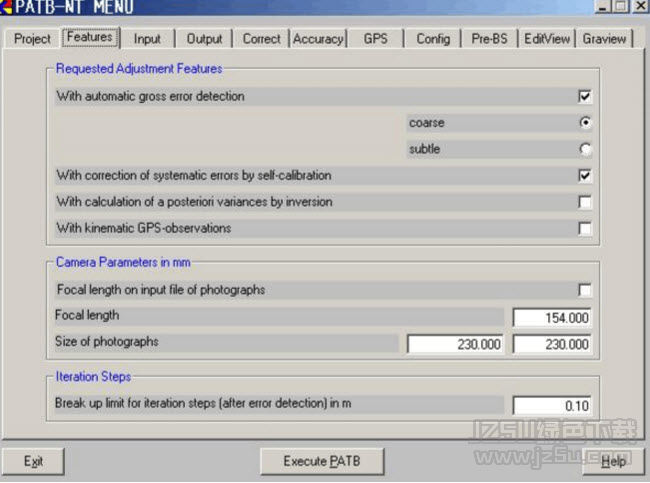The width and height of the screenshot is (650, 483).
Task: Click the Exit button
Action: [x=33, y=461]
